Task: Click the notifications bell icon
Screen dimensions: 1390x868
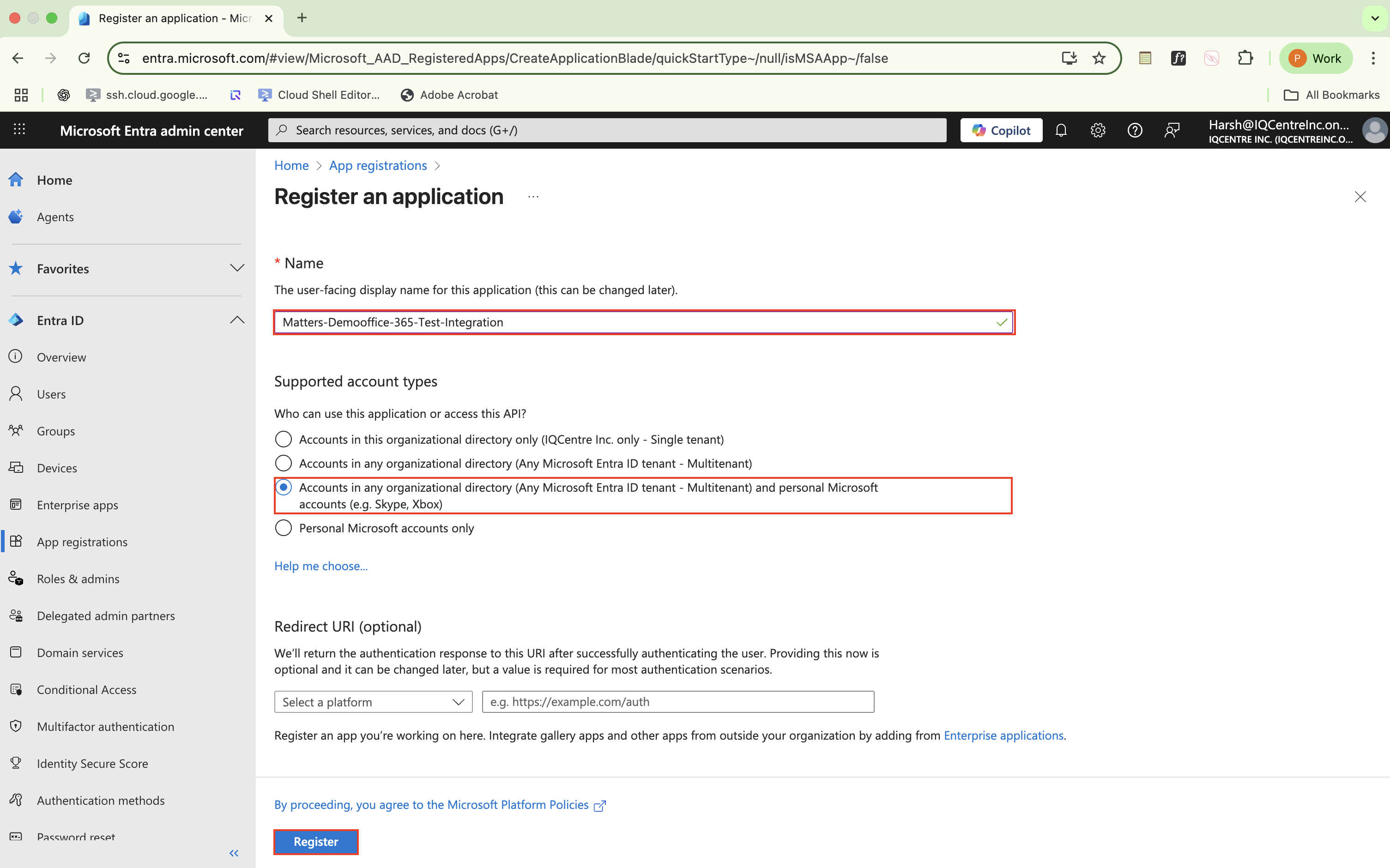Action: (1061, 130)
